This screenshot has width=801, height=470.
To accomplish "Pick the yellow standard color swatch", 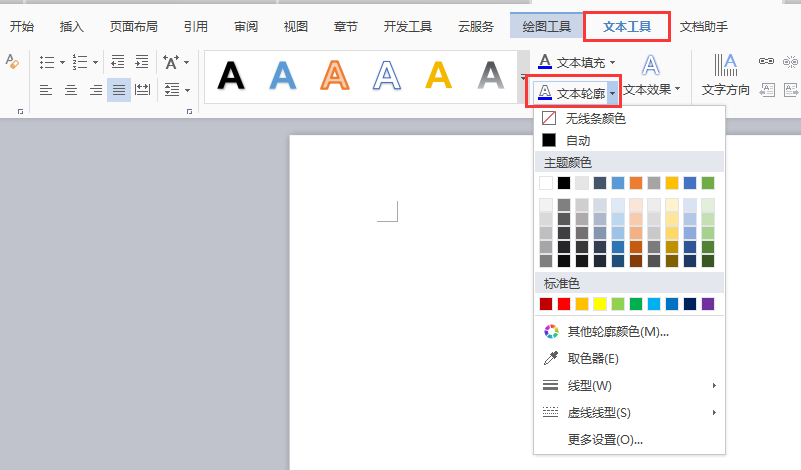I will click(600, 304).
